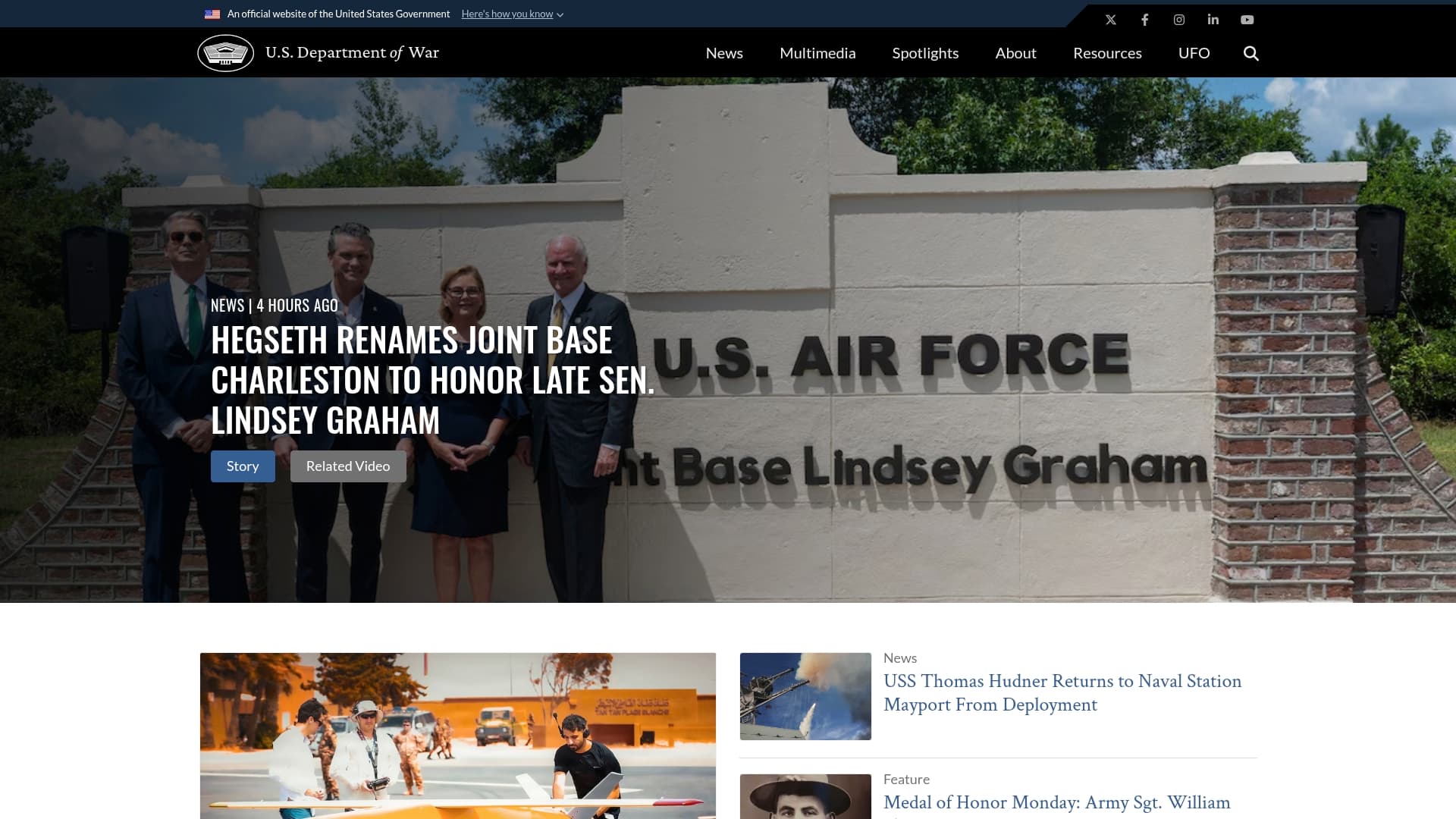The image size is (1456, 819).
Task: Click the drone runway feature image
Action: 458,736
